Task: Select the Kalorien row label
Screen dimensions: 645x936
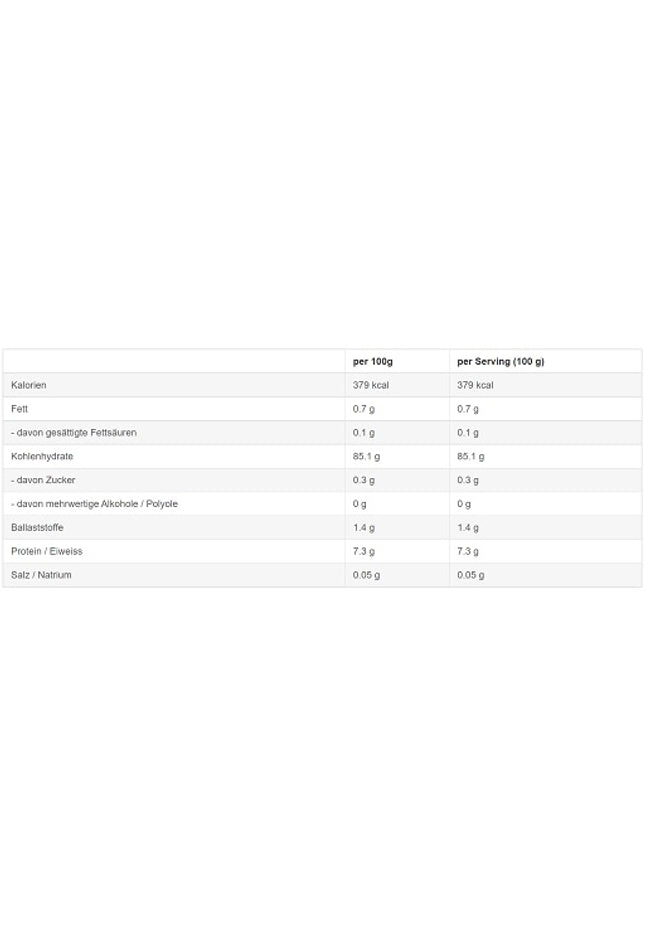Action: click(29, 385)
